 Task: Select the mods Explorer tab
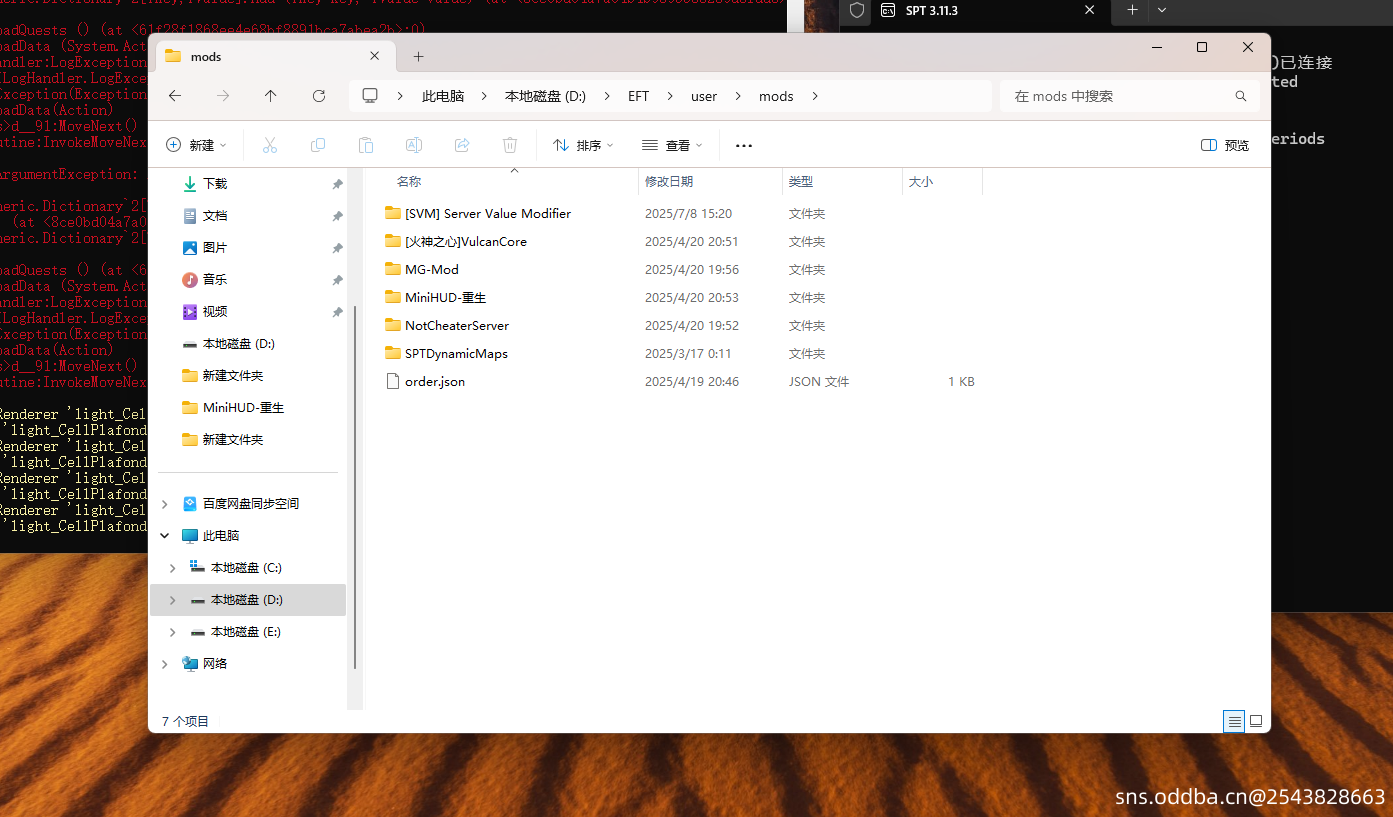point(273,57)
